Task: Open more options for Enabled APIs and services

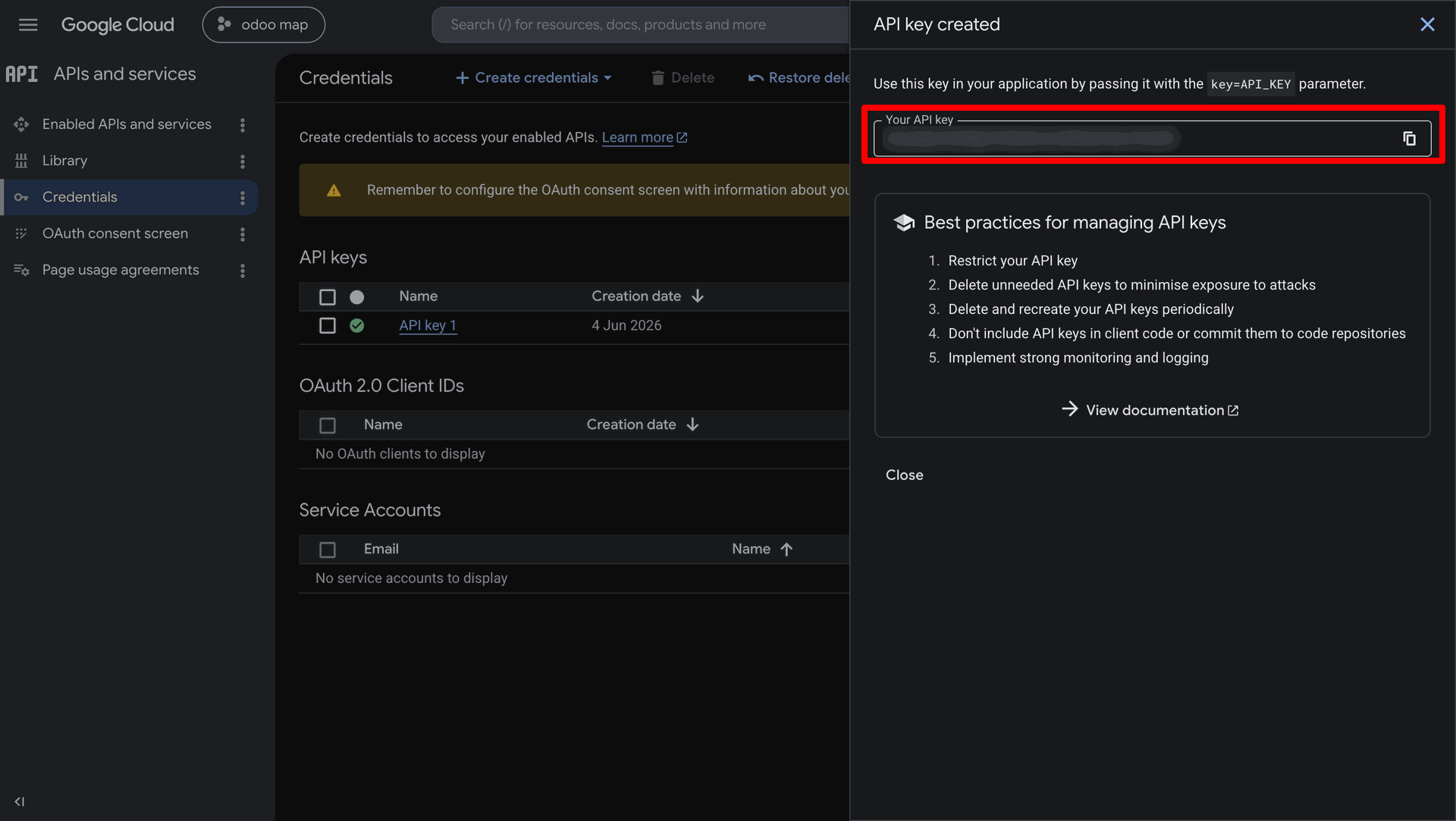Action: 243,125
